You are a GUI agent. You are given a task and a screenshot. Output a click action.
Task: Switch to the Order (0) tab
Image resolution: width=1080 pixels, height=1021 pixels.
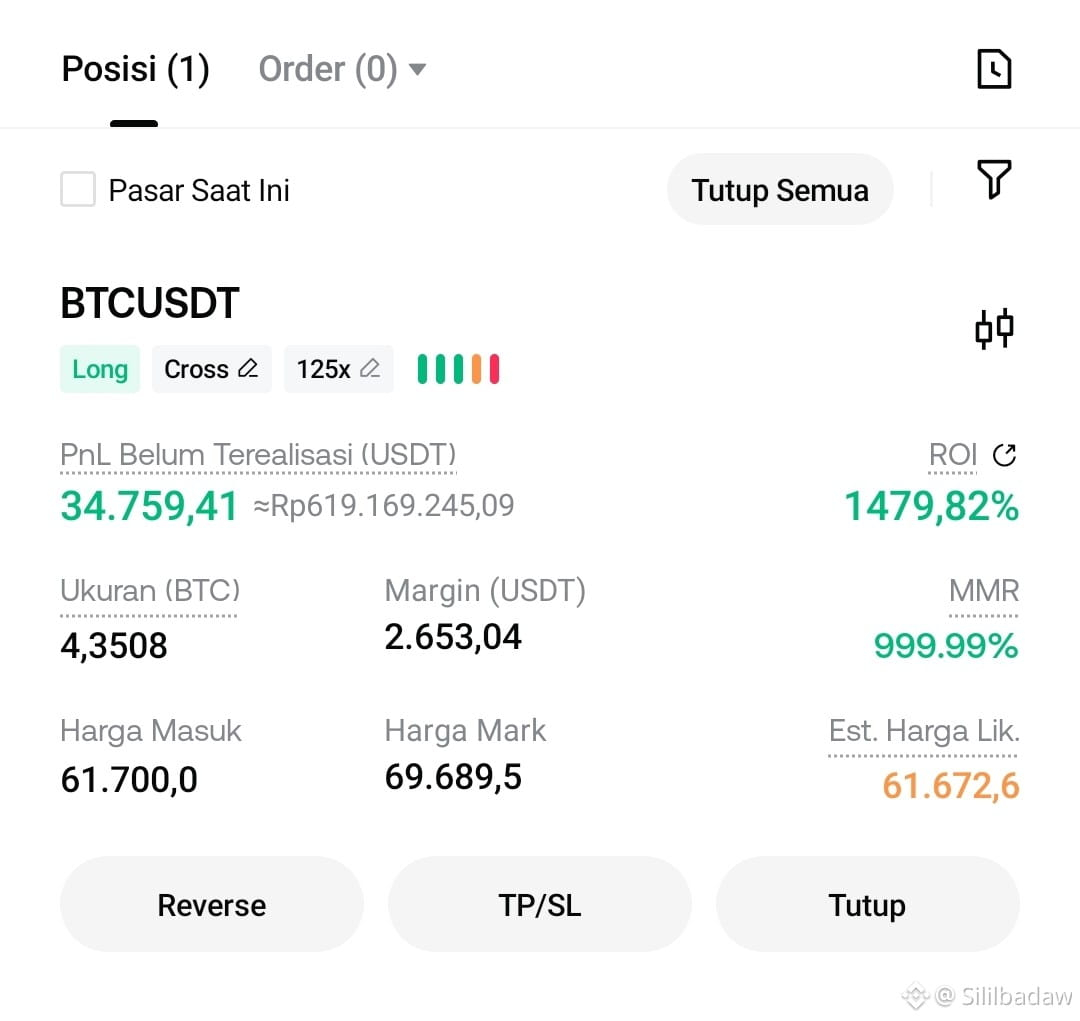coord(328,69)
